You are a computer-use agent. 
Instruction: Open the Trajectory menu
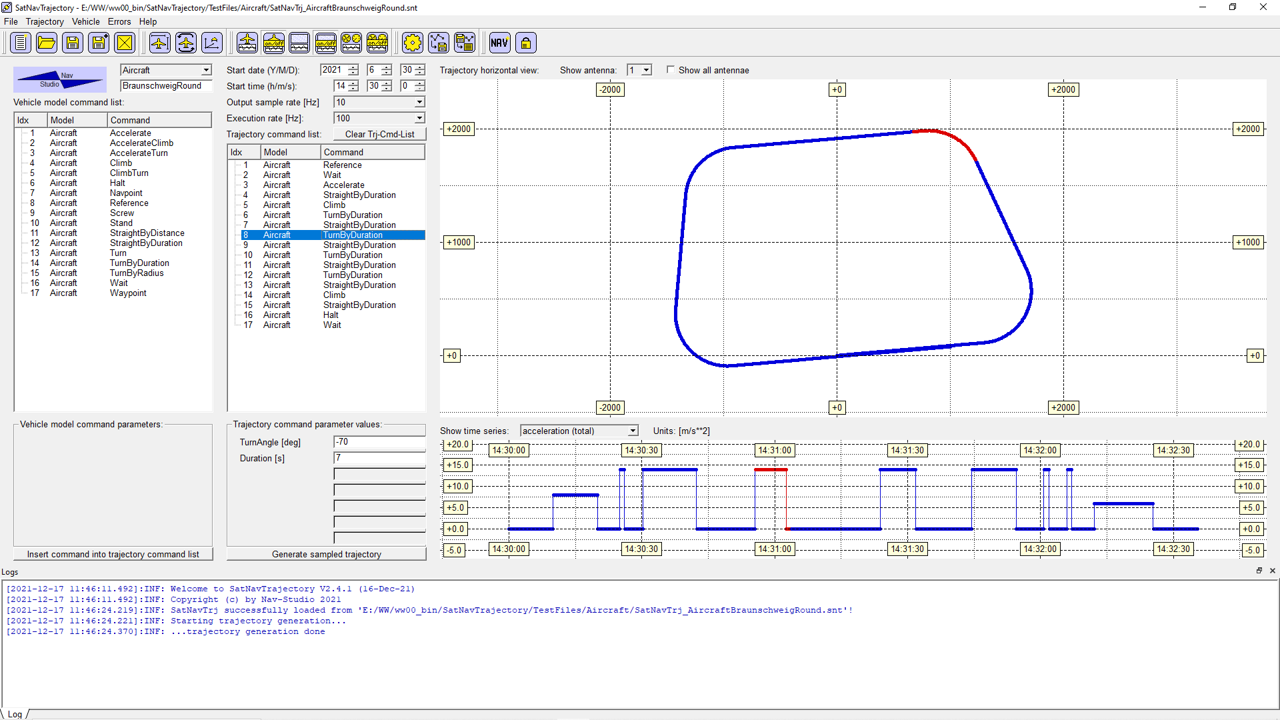(x=44, y=21)
